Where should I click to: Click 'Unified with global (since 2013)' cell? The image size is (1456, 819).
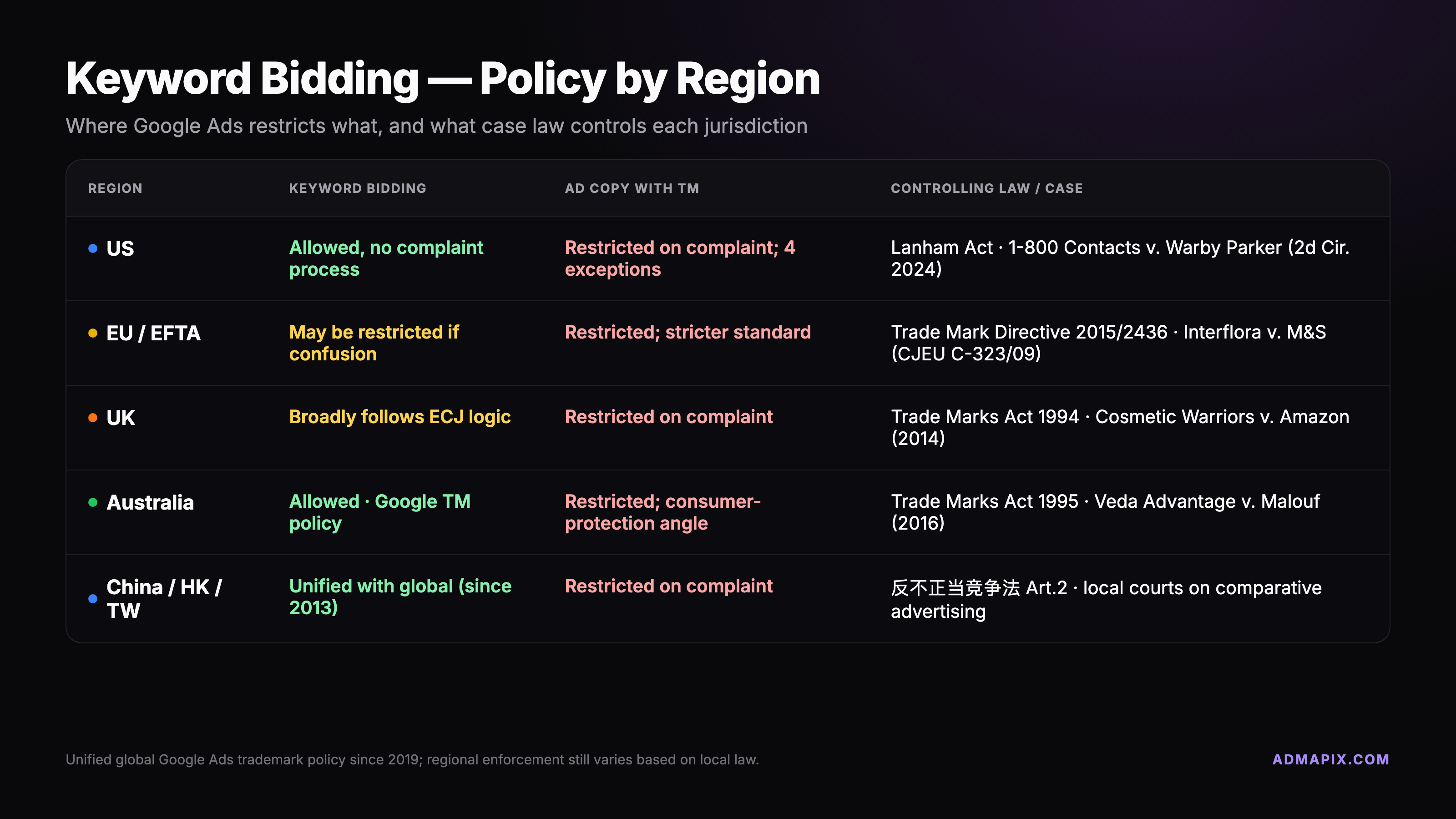(x=400, y=597)
